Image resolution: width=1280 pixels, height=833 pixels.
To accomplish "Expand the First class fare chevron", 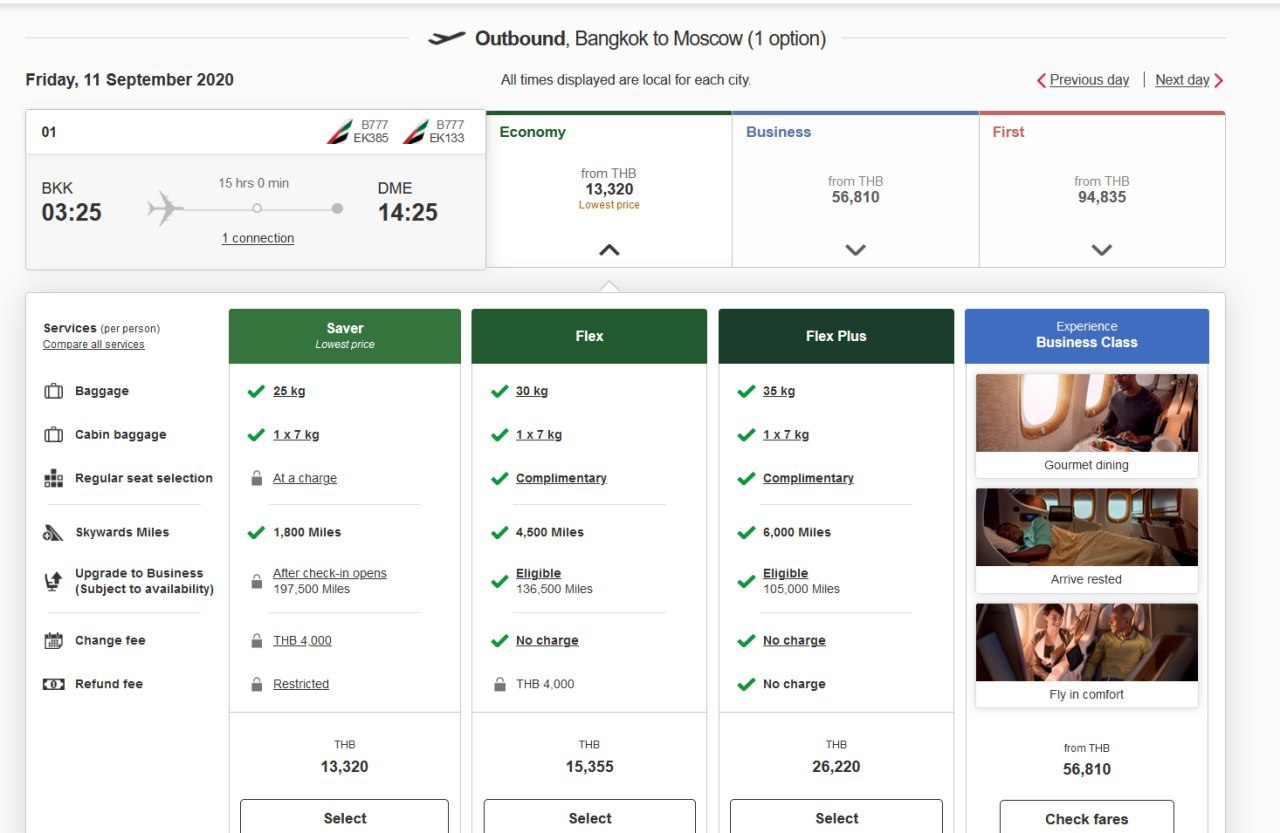I will click(1102, 250).
